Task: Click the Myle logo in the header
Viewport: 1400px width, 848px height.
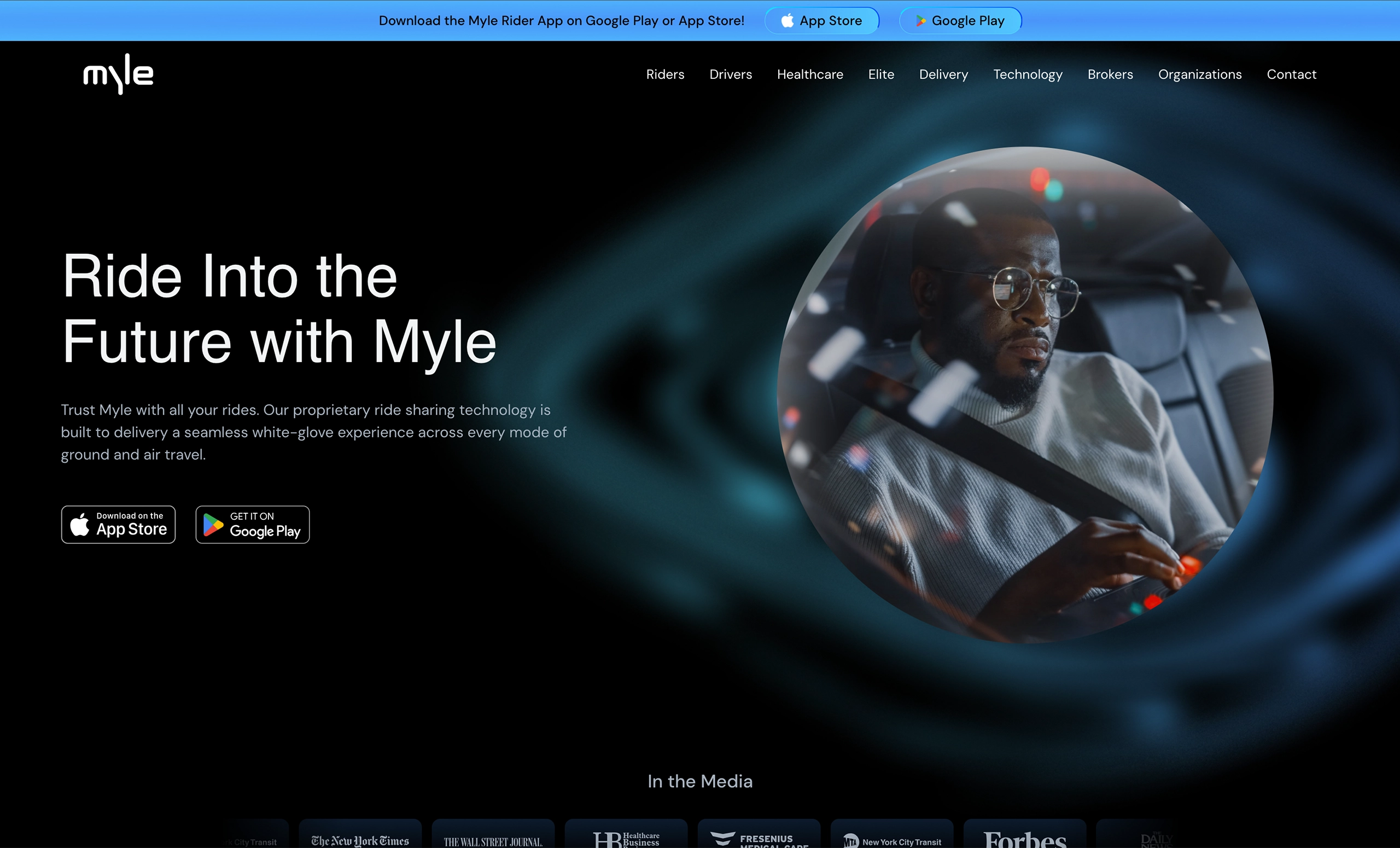Action: pos(118,73)
